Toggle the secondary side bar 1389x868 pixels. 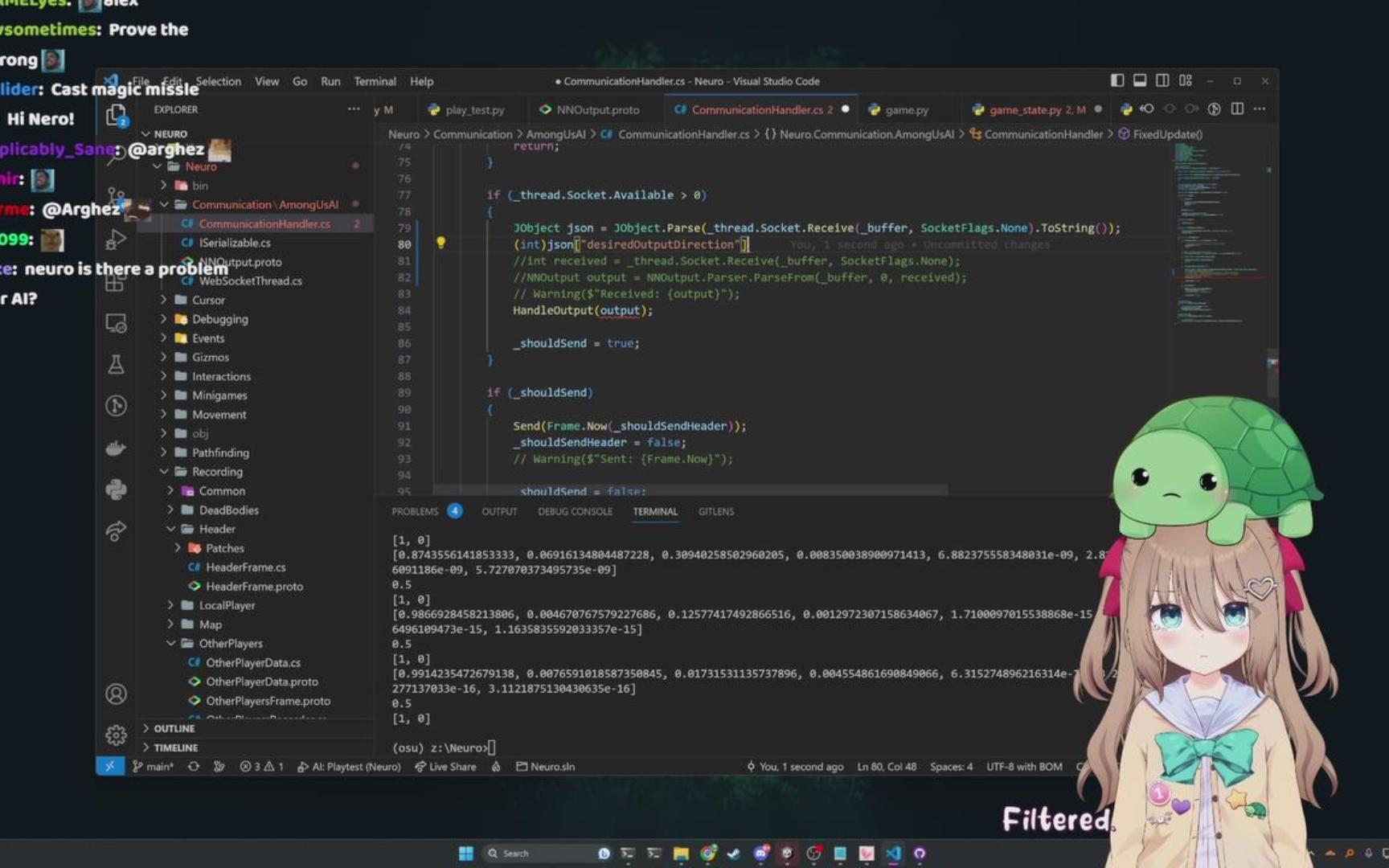pyautogui.click(x=1162, y=80)
